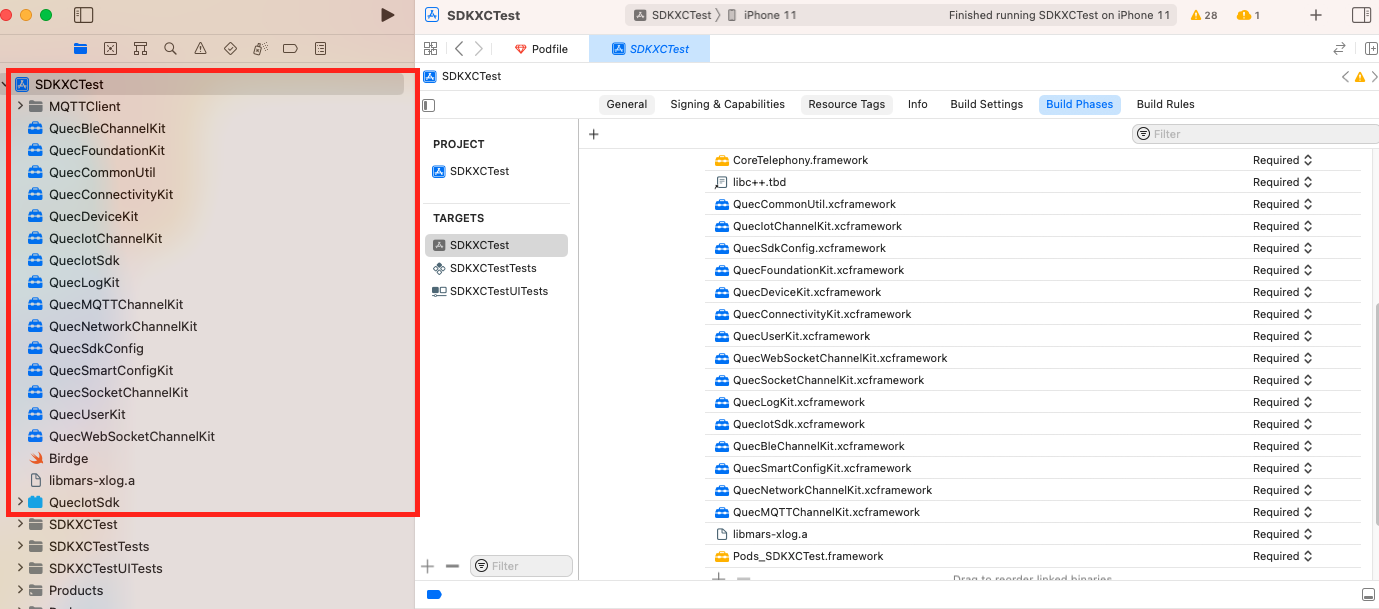The image size is (1379, 609).
Task: Expand the QuecIotSdk folder group
Action: click(20, 502)
